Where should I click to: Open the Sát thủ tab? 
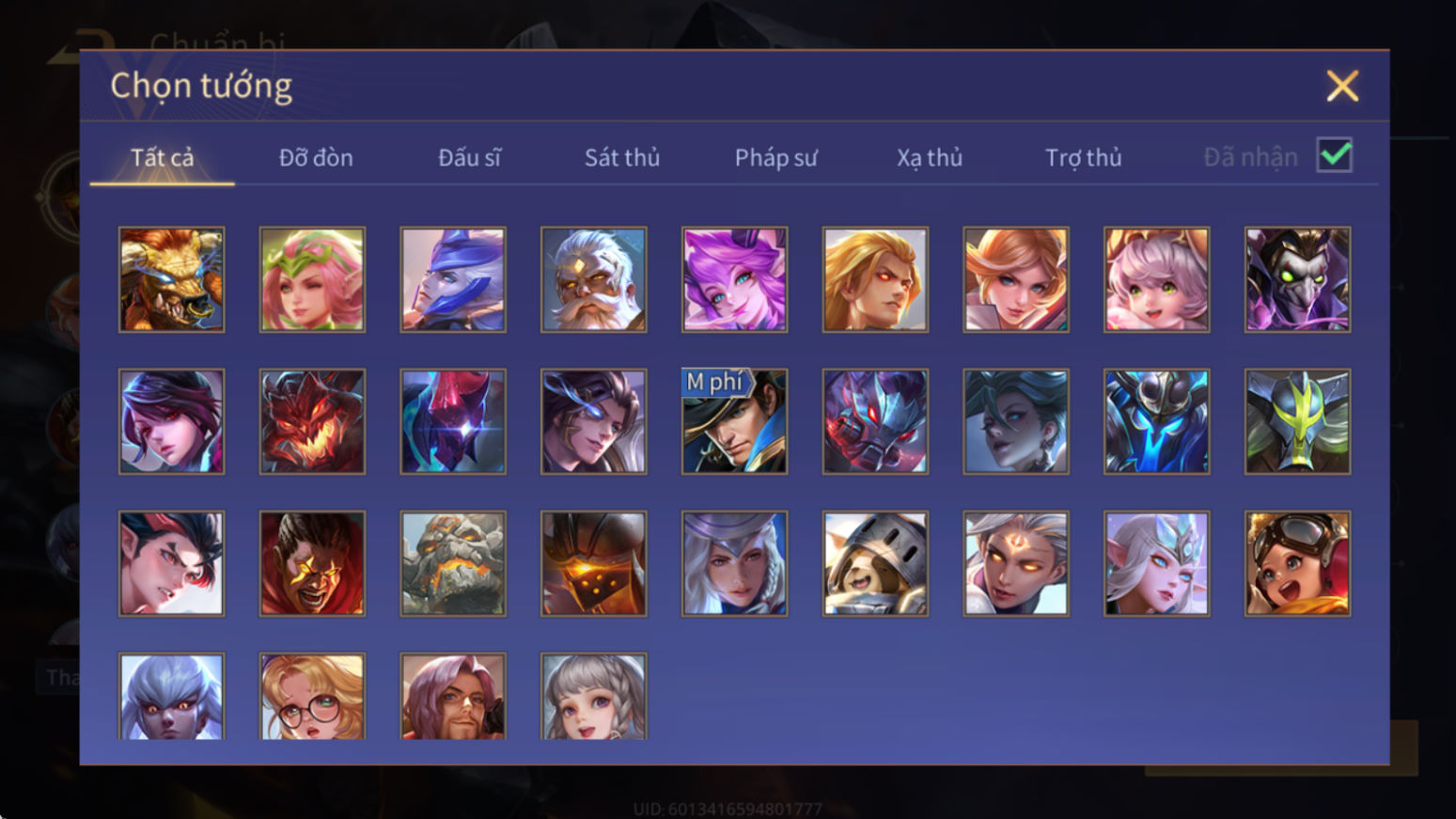coord(622,157)
